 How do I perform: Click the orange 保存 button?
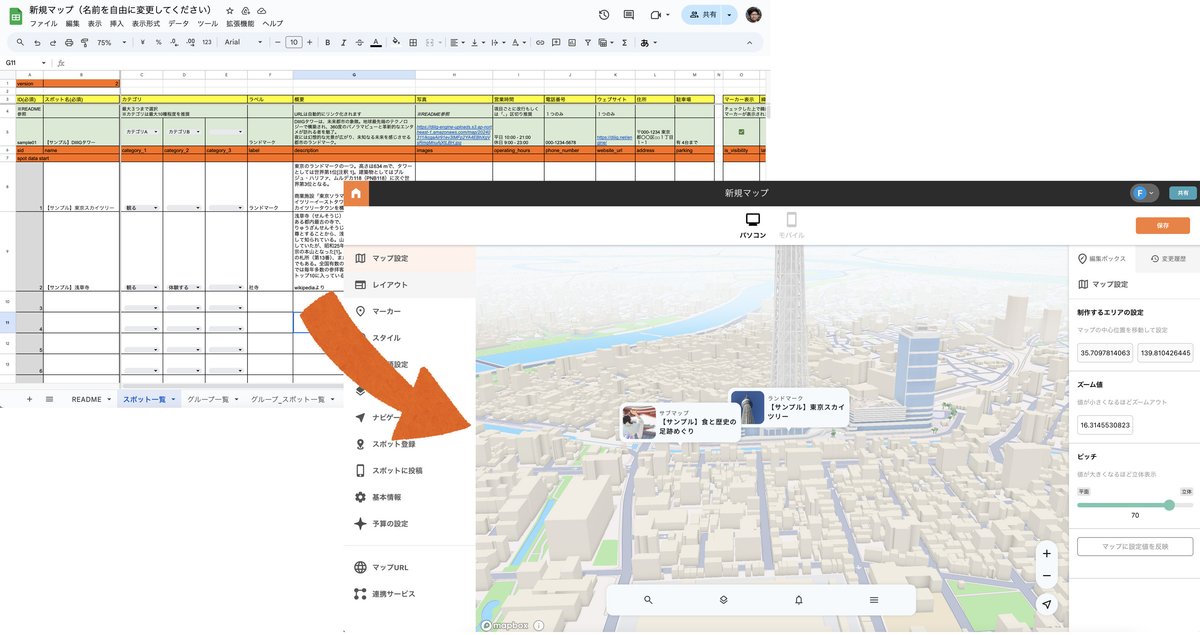click(1163, 226)
